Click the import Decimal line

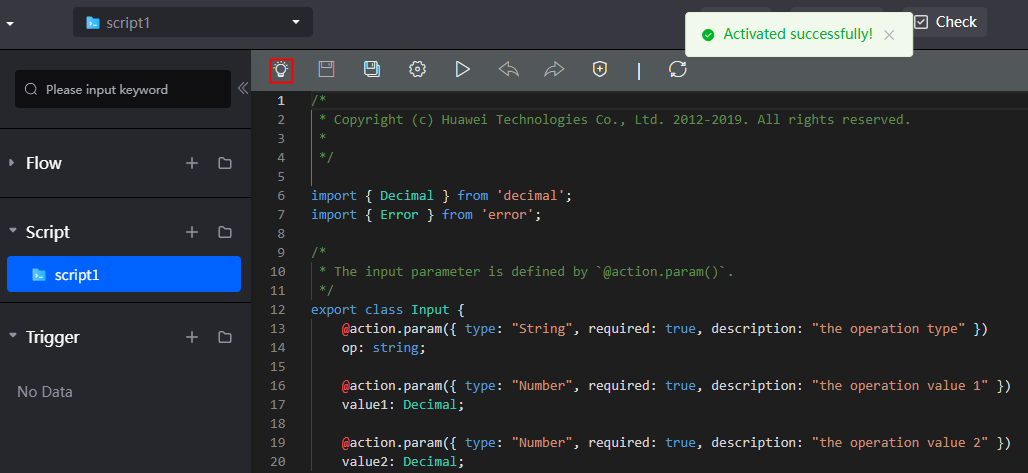click(x=442, y=195)
